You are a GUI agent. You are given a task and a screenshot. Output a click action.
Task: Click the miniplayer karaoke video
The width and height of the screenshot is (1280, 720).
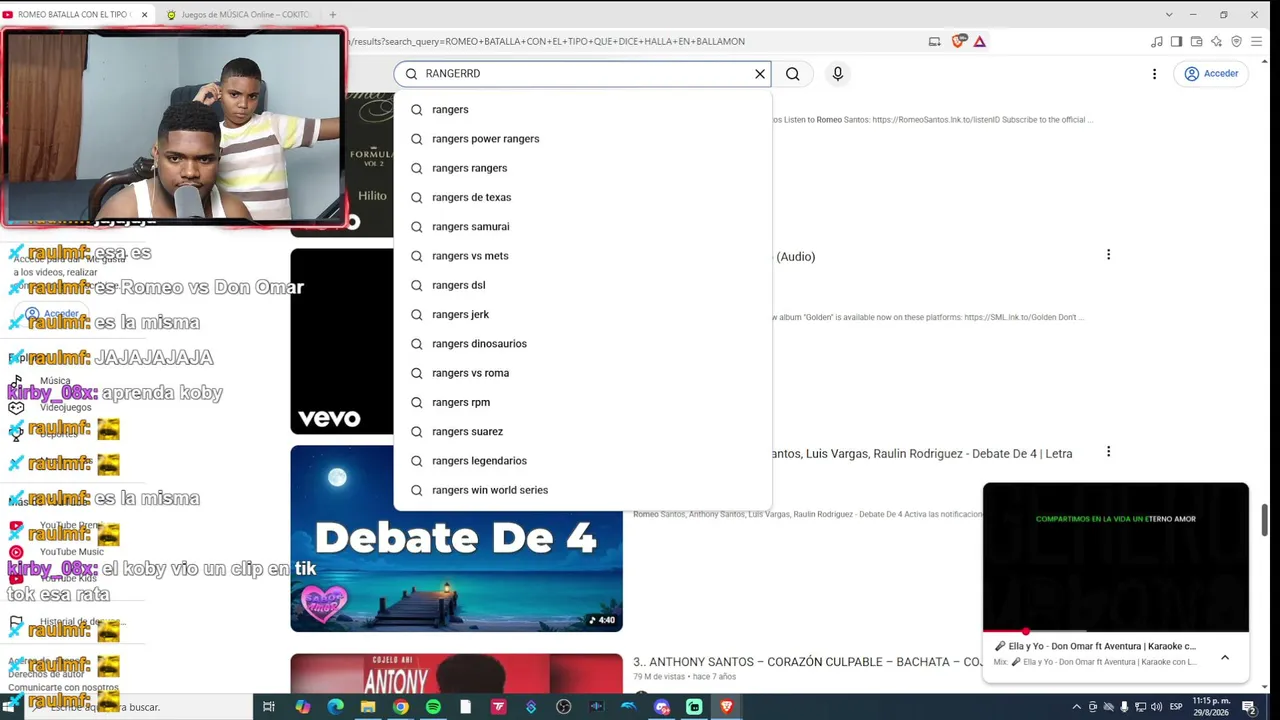(1116, 557)
